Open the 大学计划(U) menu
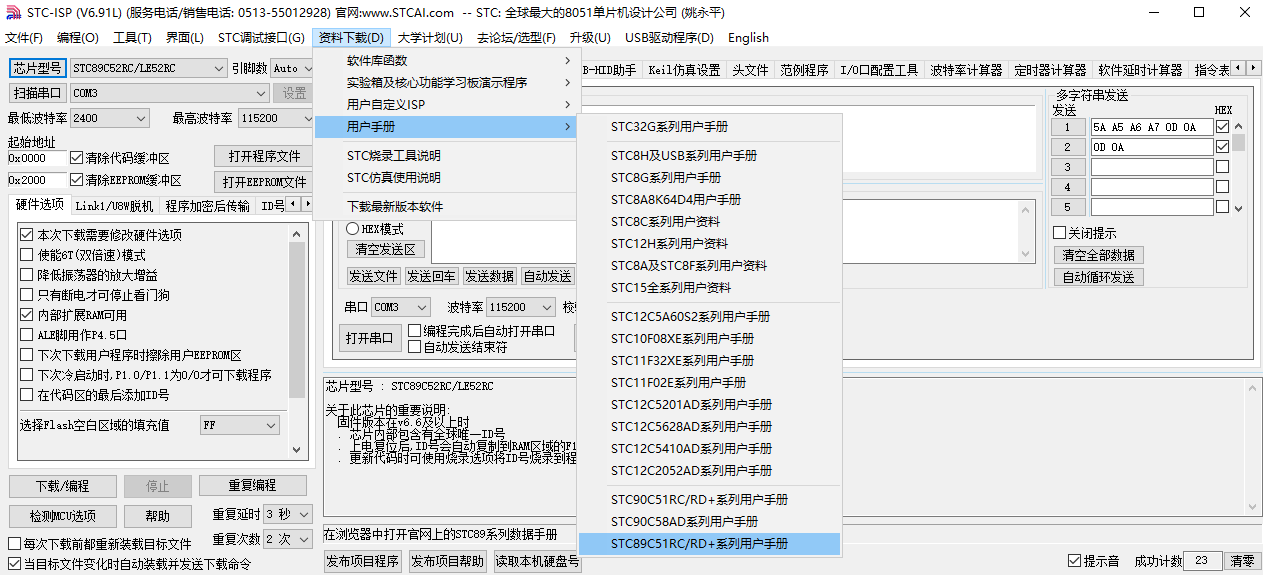This screenshot has width=1263, height=575. click(430, 38)
